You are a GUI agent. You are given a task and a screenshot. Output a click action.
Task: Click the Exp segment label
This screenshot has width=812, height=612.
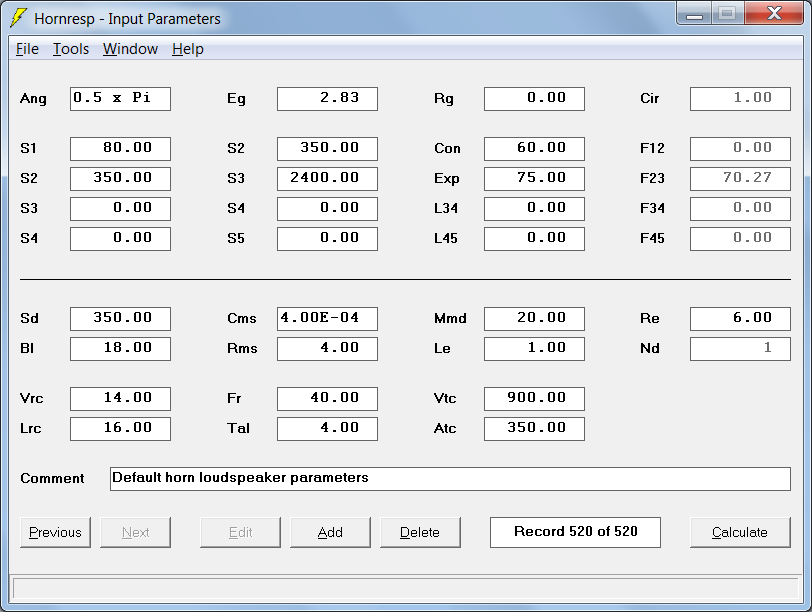click(x=446, y=179)
